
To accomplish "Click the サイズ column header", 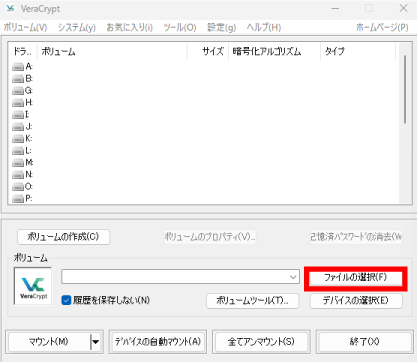I will pyautogui.click(x=208, y=52).
